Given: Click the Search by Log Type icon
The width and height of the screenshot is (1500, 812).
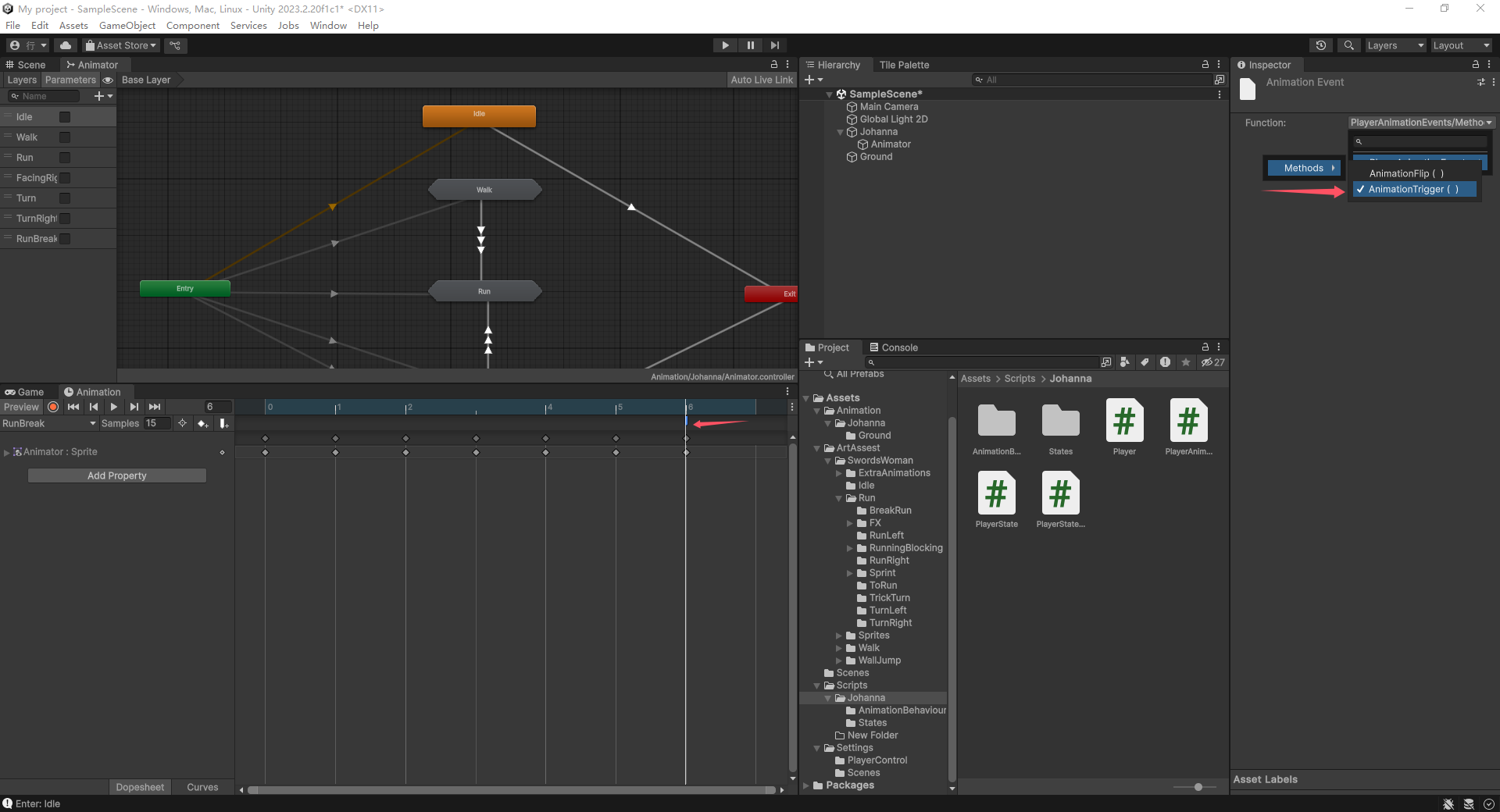Looking at the screenshot, I should click(1165, 362).
